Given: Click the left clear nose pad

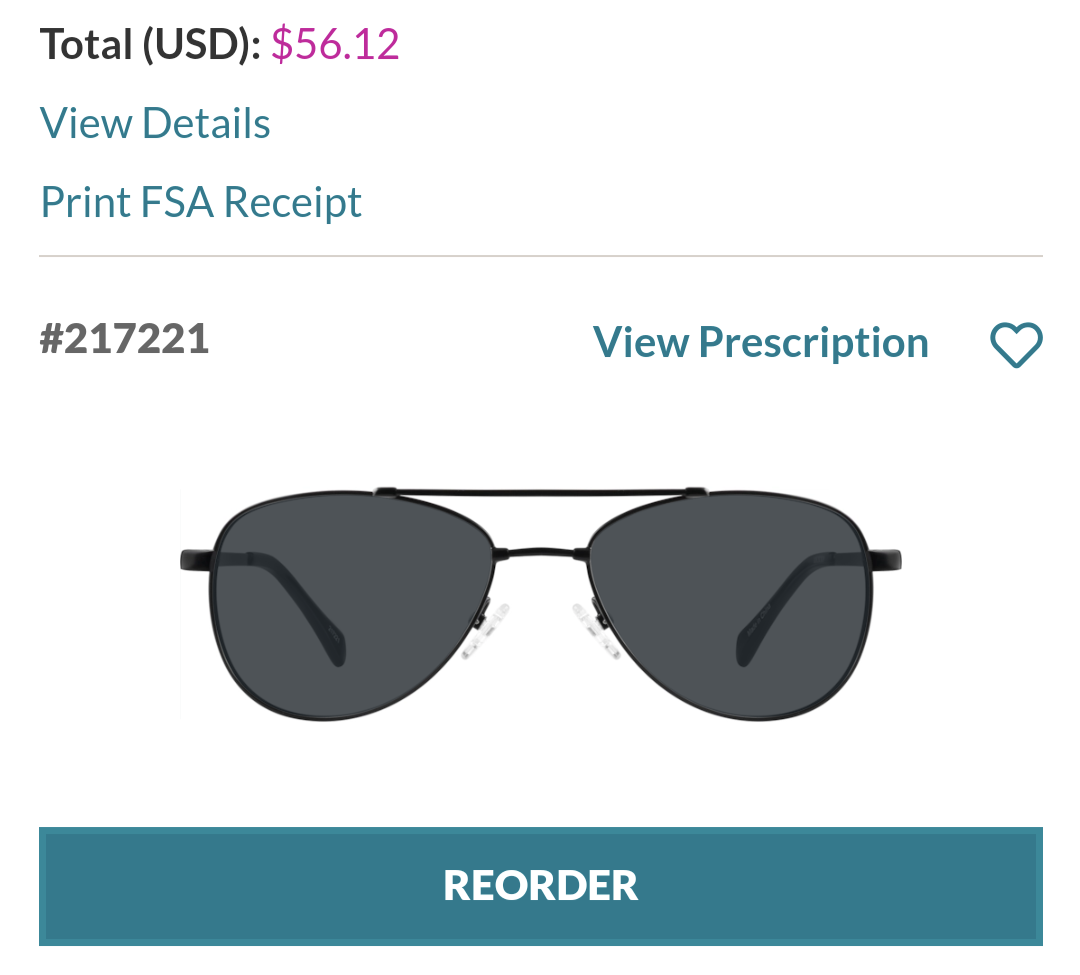Looking at the screenshot, I should 487,630.
